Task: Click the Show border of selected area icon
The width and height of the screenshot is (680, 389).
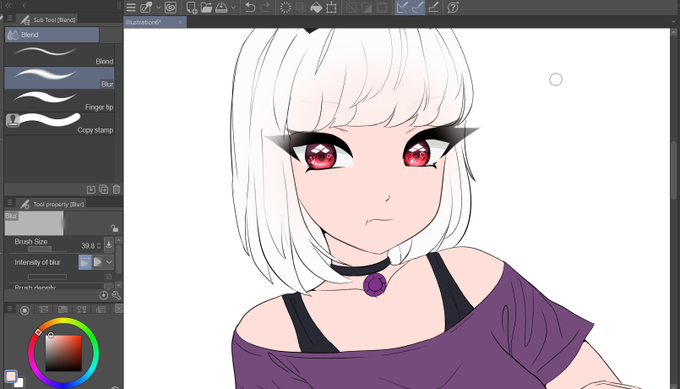Action: click(382, 7)
